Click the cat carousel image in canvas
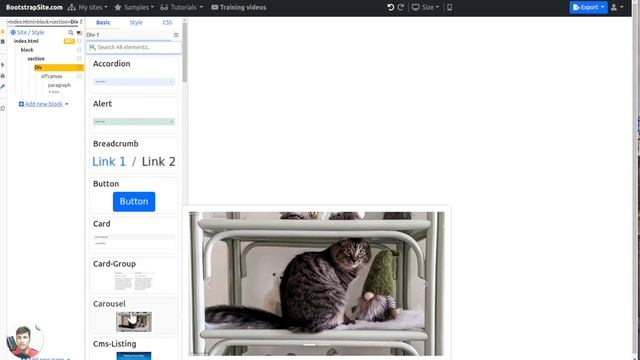640x360 pixels. [317, 283]
